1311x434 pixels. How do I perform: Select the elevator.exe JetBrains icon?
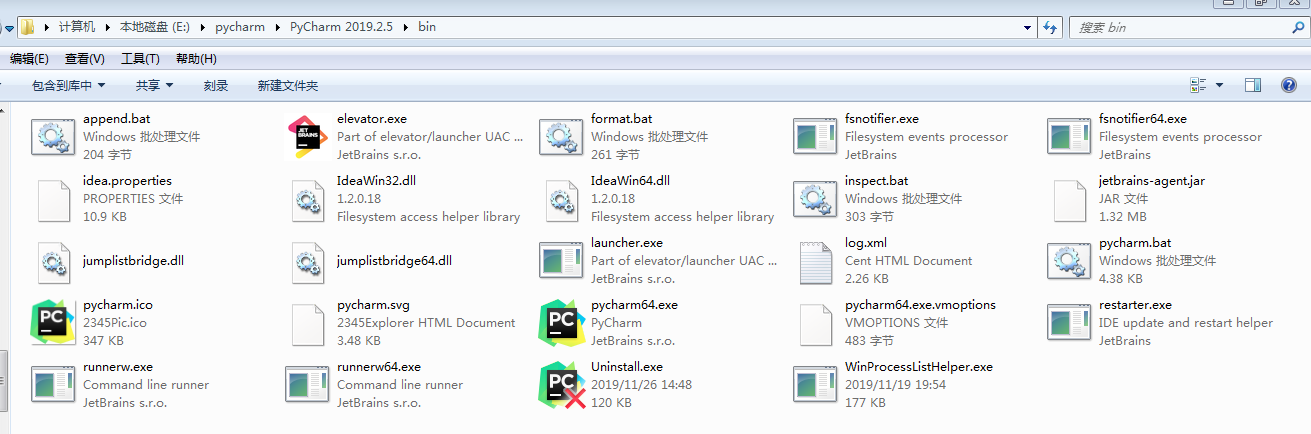[x=306, y=137]
